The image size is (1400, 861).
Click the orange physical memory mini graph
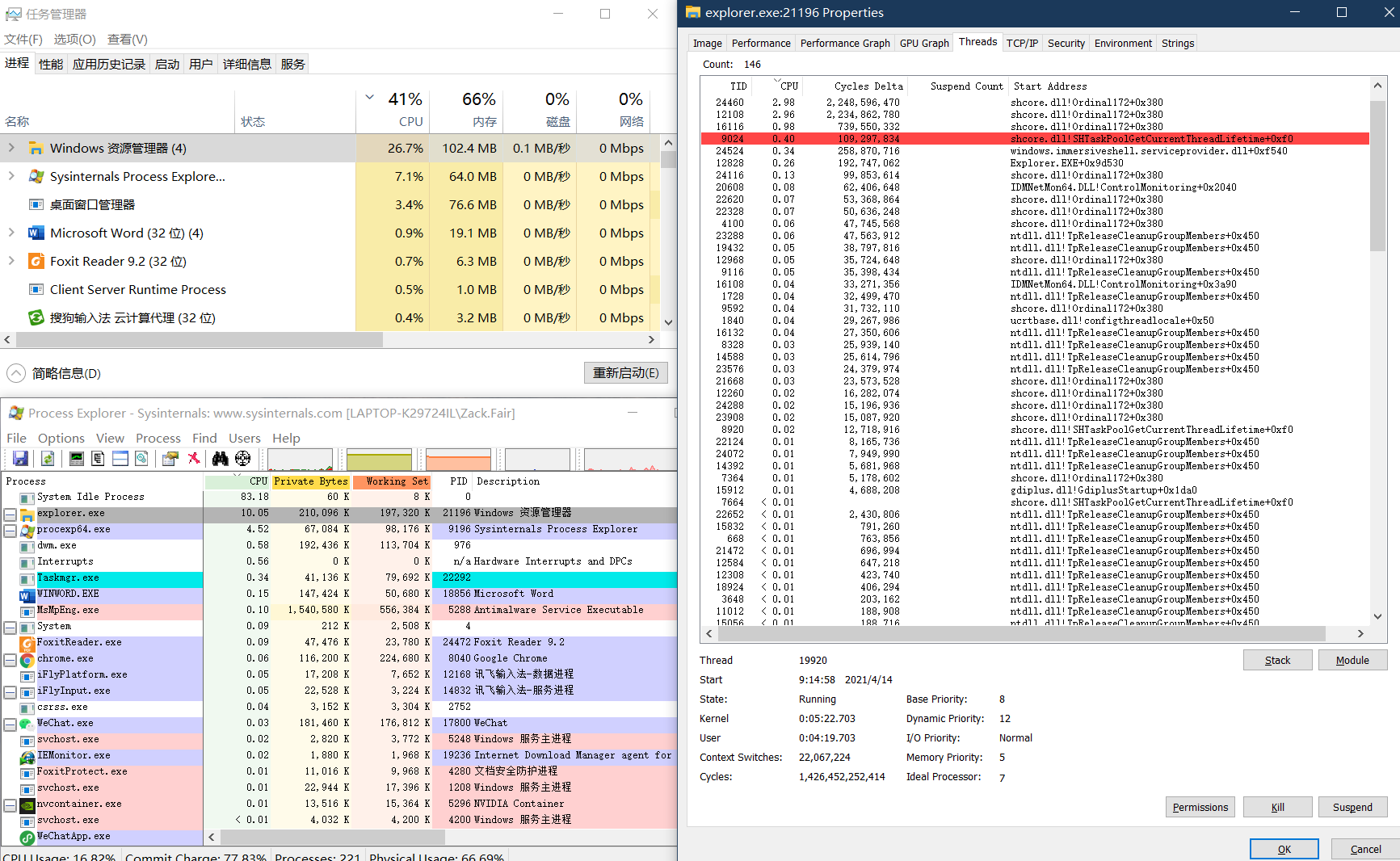click(458, 459)
